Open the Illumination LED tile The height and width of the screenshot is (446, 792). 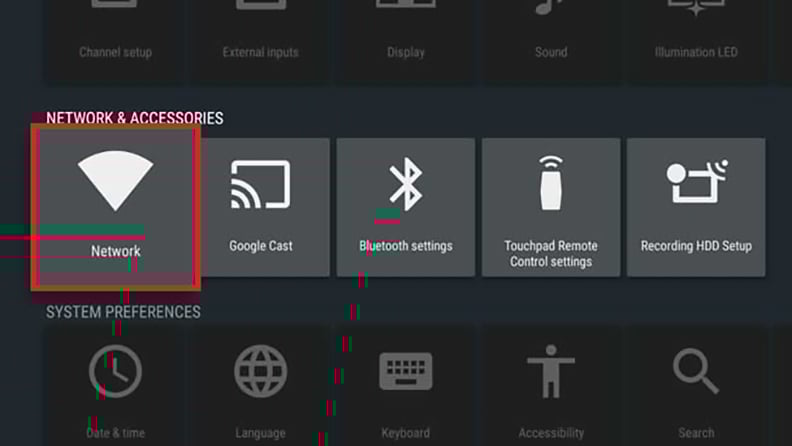tap(696, 40)
